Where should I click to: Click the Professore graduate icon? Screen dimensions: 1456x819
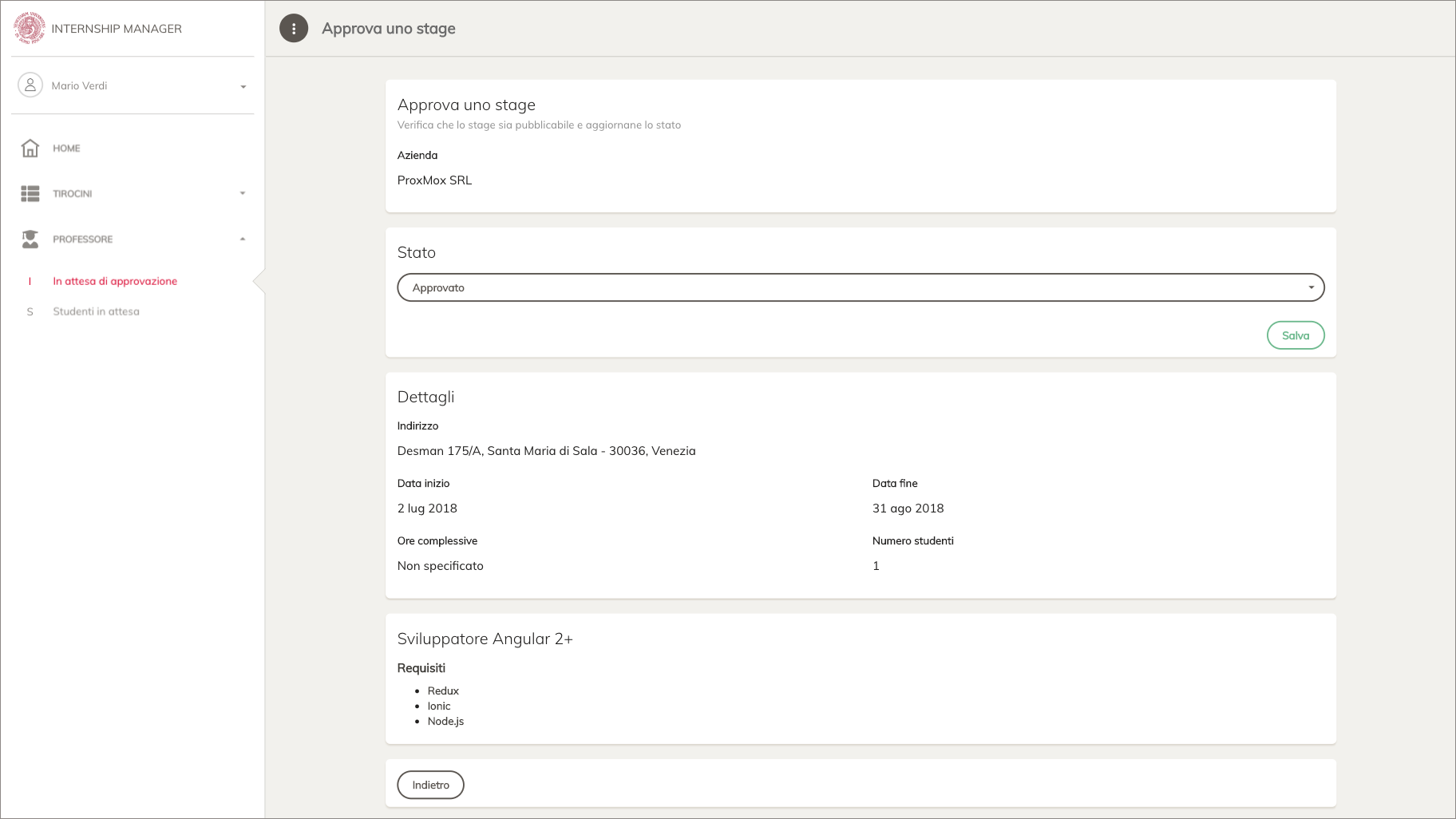point(30,239)
